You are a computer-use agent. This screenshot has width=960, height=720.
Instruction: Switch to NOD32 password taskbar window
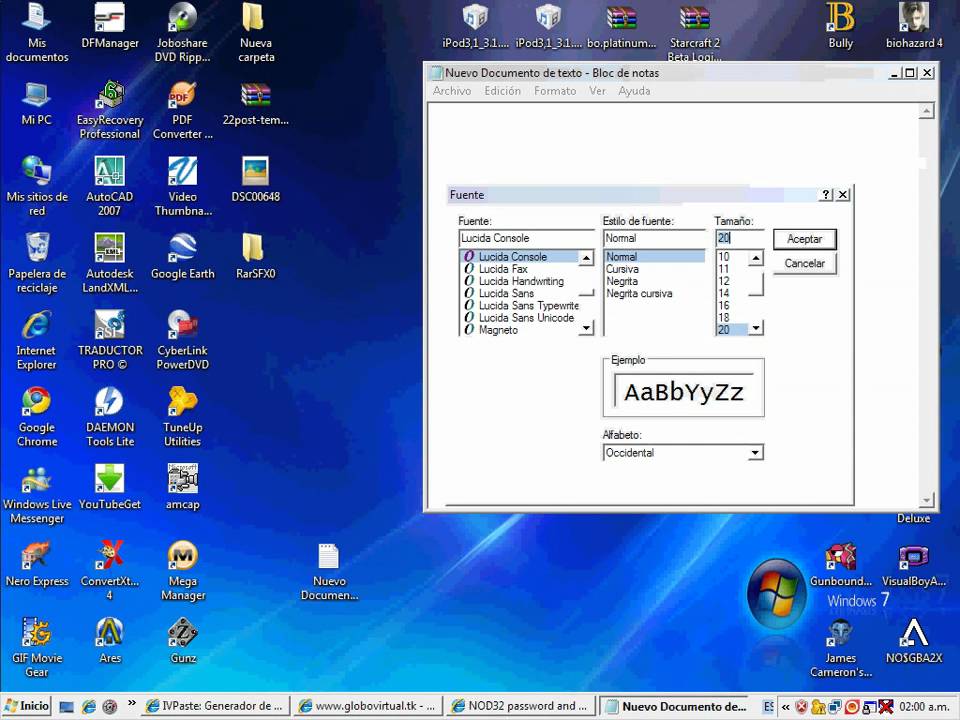pyautogui.click(x=521, y=706)
